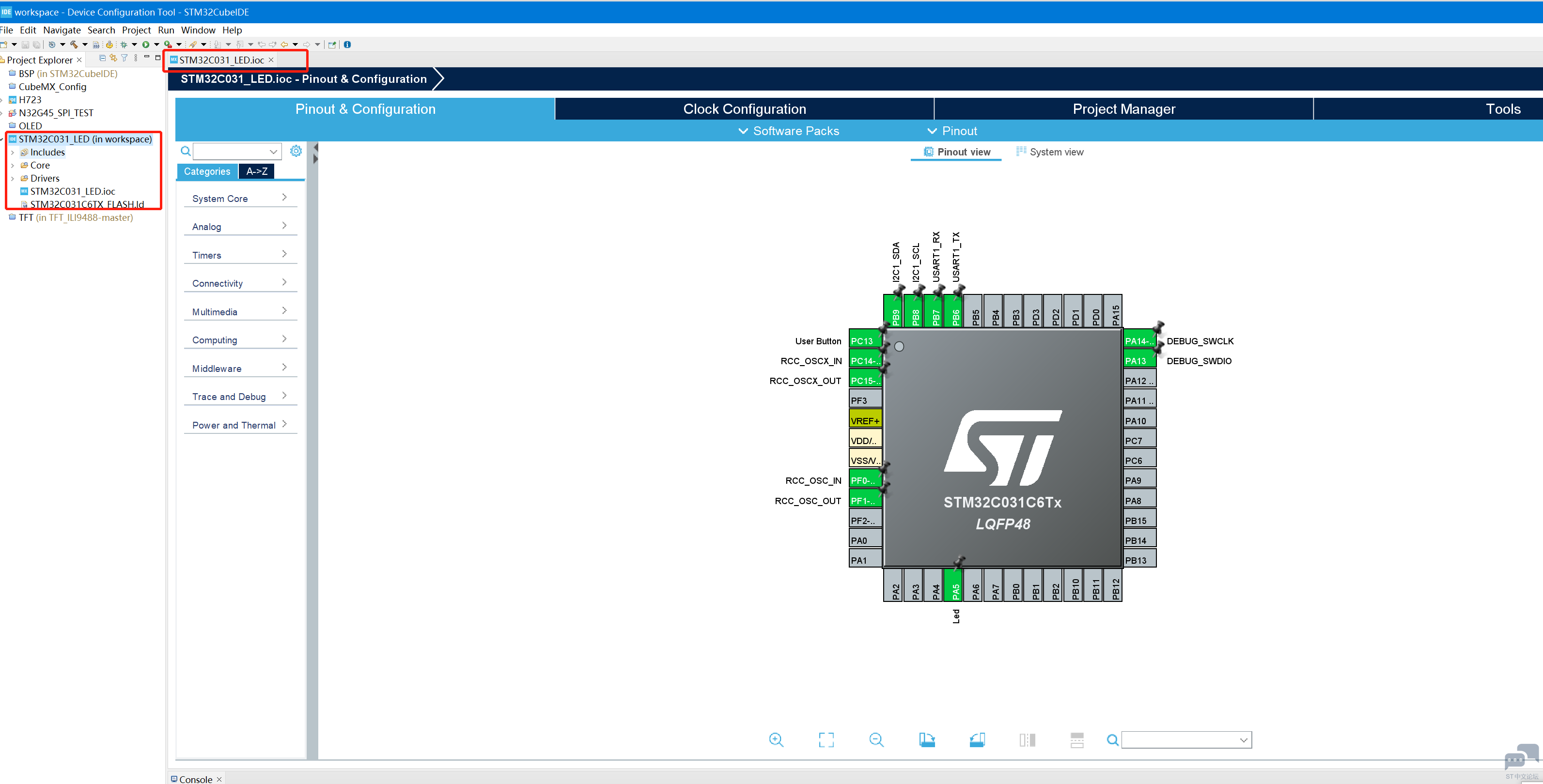This screenshot has width=1543, height=784.
Task: Click the Build hammer toolbar icon
Action: click(x=74, y=45)
